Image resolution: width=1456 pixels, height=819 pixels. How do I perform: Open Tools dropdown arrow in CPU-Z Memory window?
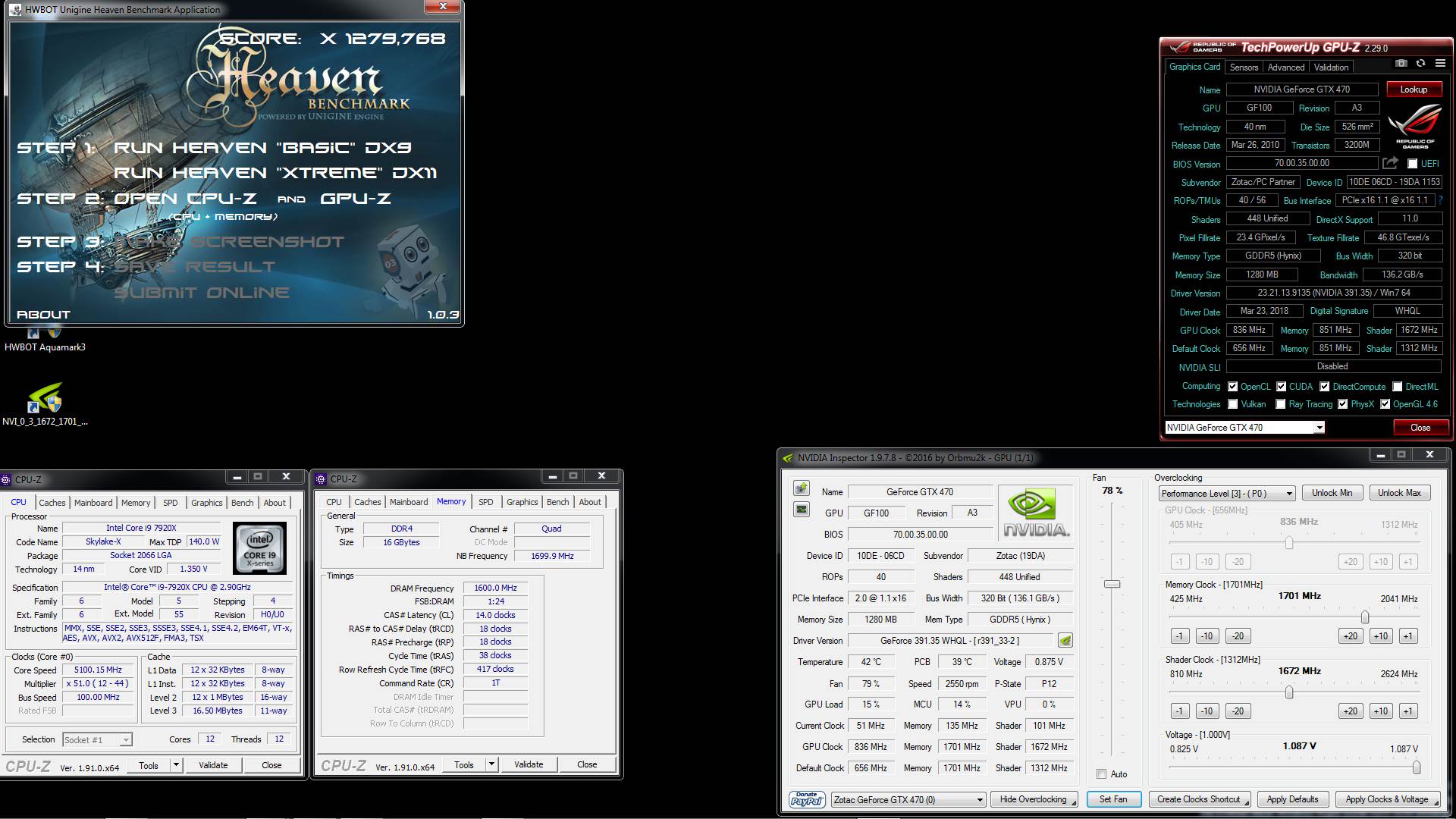pyautogui.click(x=491, y=764)
